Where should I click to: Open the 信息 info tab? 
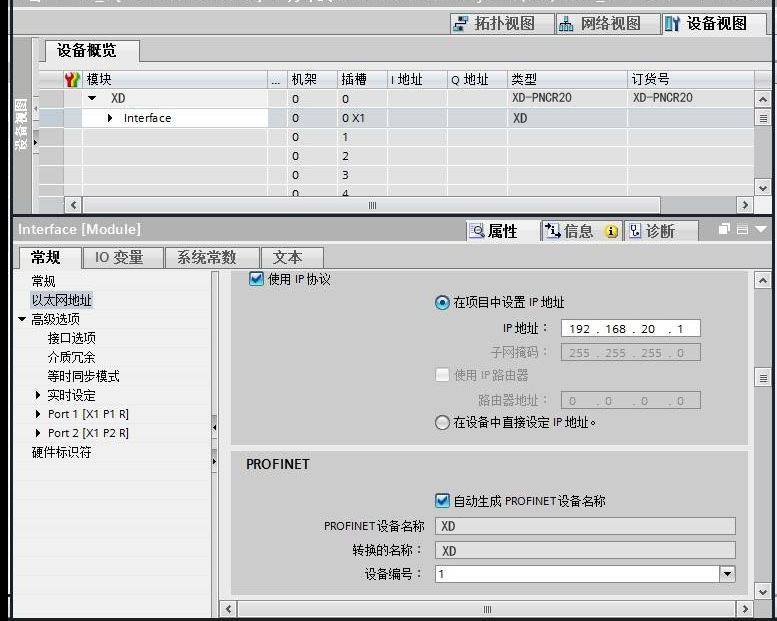[x=581, y=231]
